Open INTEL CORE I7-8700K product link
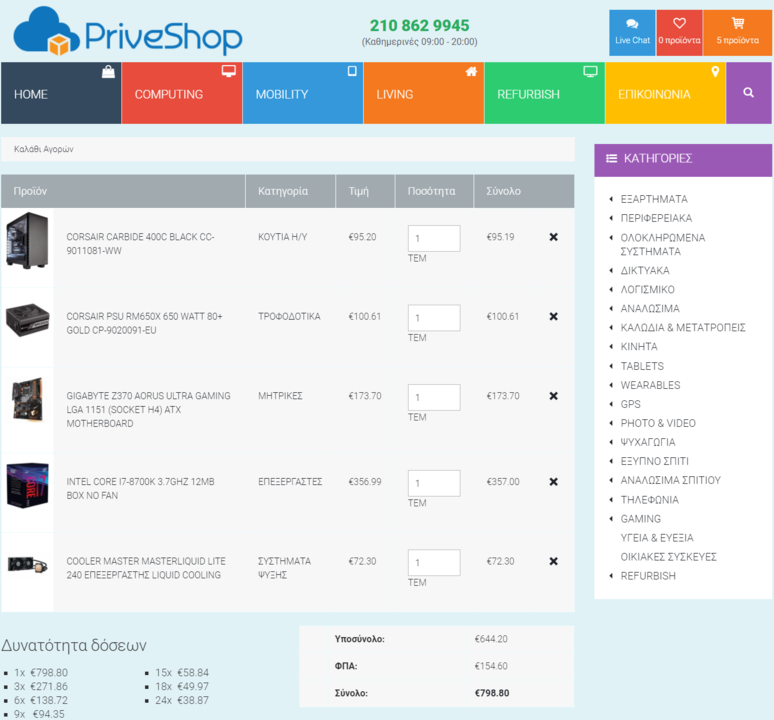The height and width of the screenshot is (720, 774). pos(140,489)
